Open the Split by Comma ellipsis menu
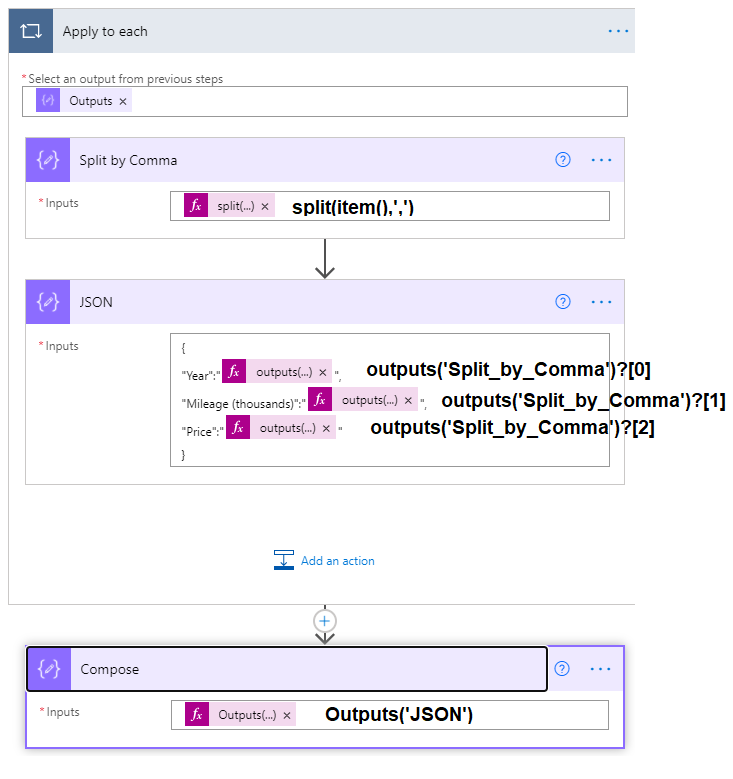This screenshot has width=733, height=779. click(601, 160)
